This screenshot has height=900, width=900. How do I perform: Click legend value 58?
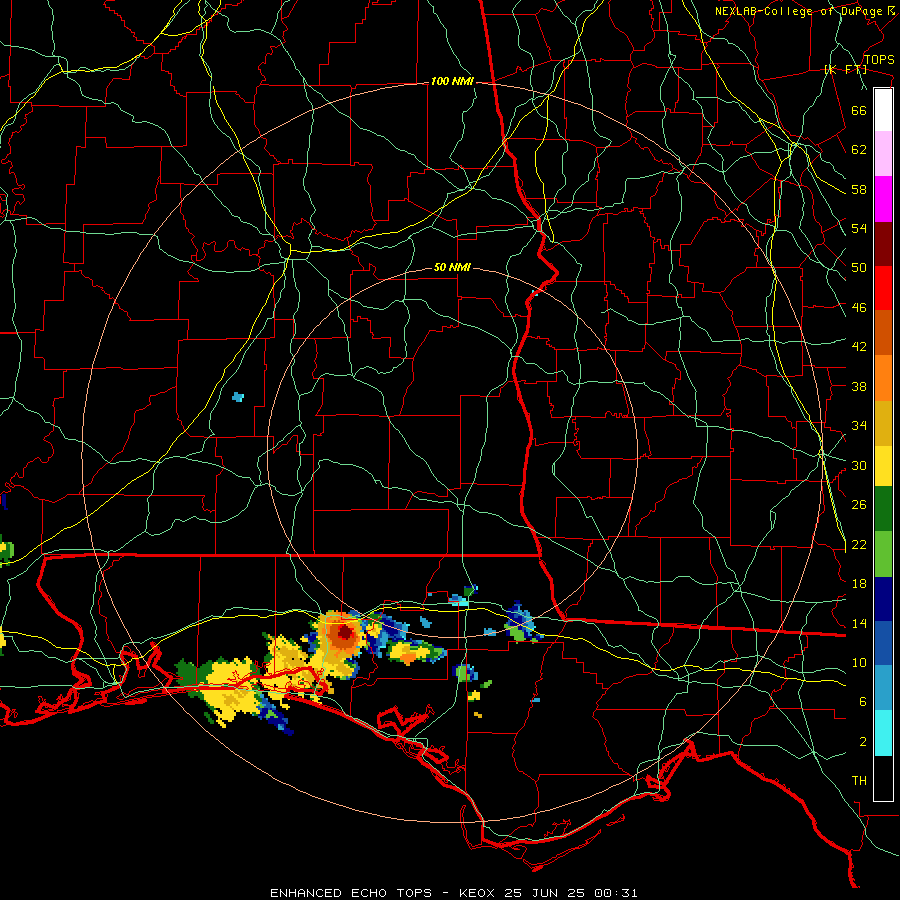(859, 189)
